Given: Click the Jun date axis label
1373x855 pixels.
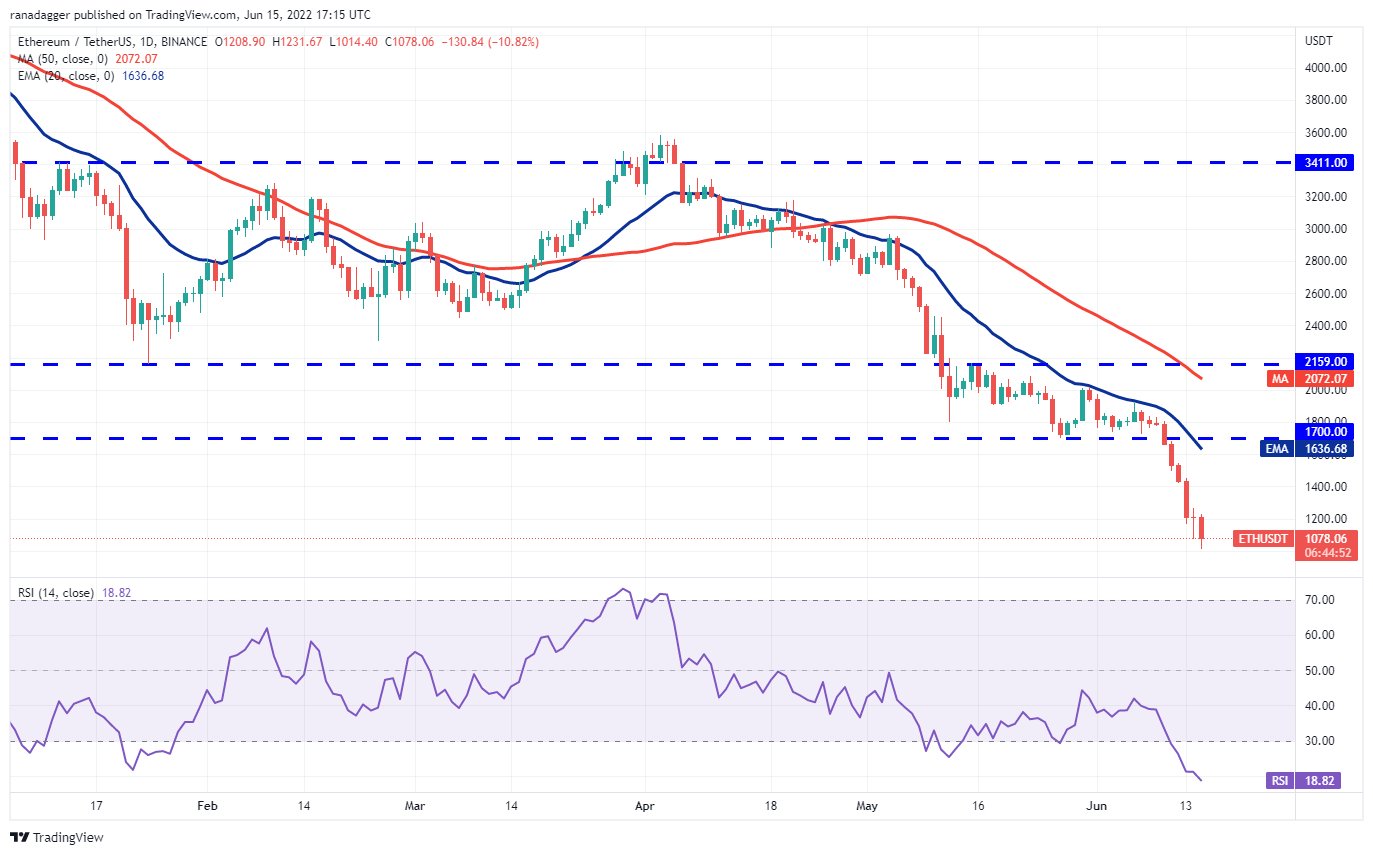Looking at the screenshot, I should (1095, 804).
